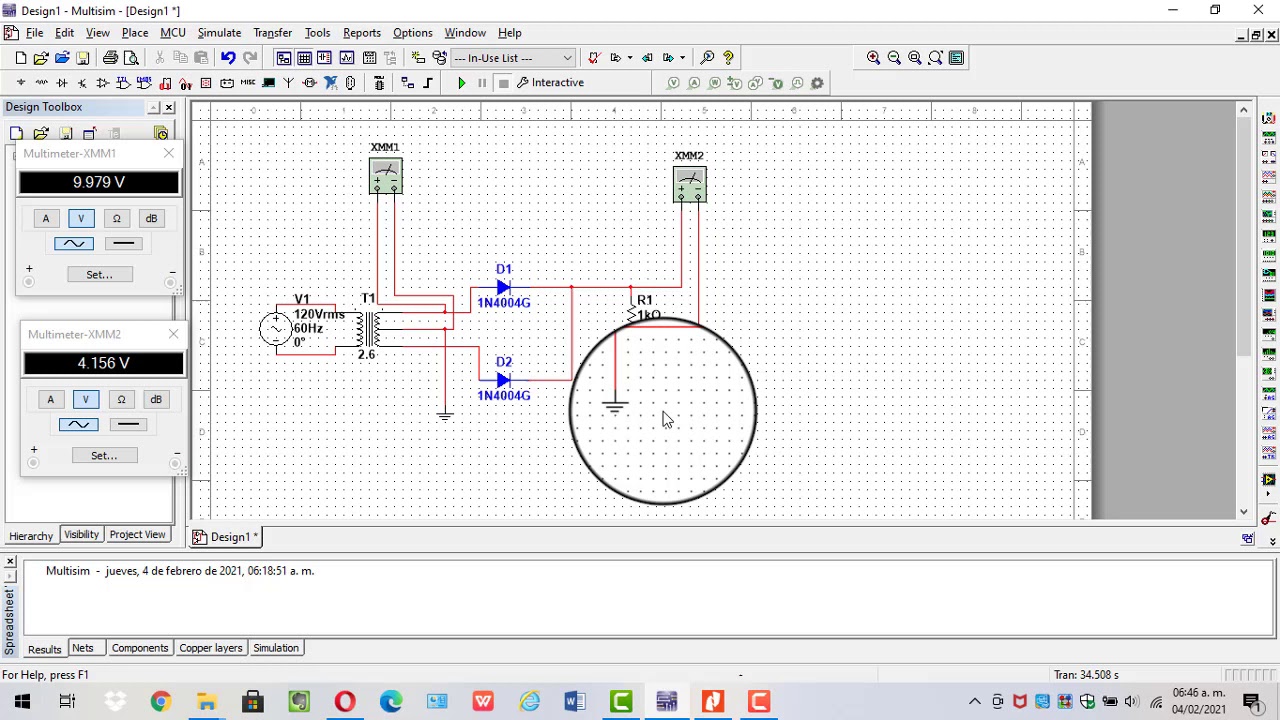Open the Reports menu
Screen dimensions: 1280x720
pos(362,33)
